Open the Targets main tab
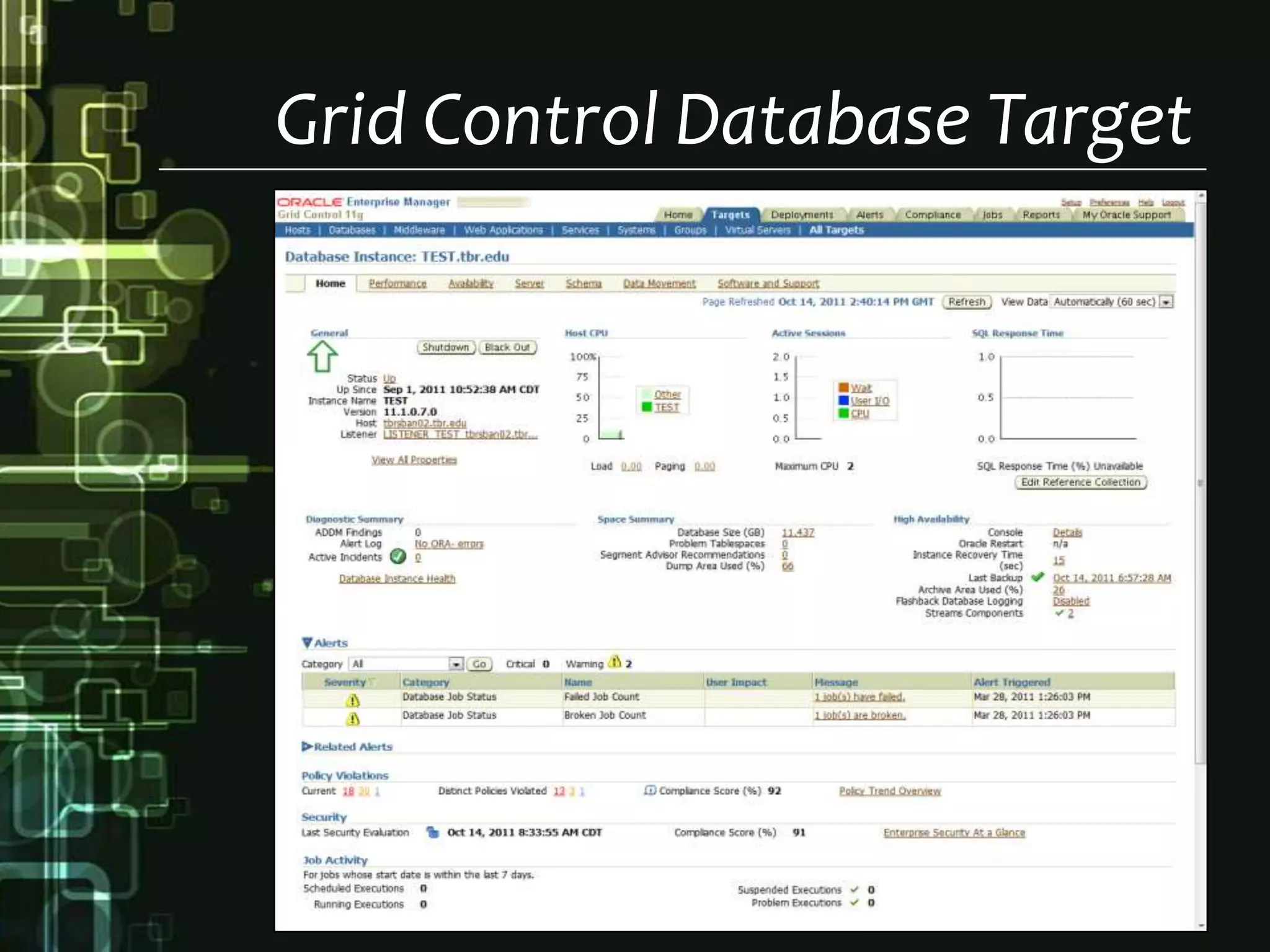Viewport: 1270px width, 952px height. [x=730, y=214]
